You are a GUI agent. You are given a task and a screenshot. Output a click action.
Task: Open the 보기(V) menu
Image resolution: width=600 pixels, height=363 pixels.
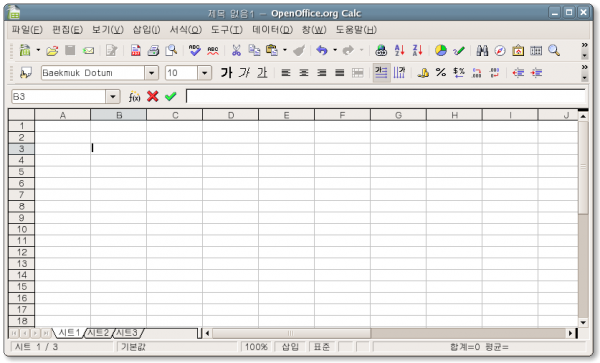[108, 29]
